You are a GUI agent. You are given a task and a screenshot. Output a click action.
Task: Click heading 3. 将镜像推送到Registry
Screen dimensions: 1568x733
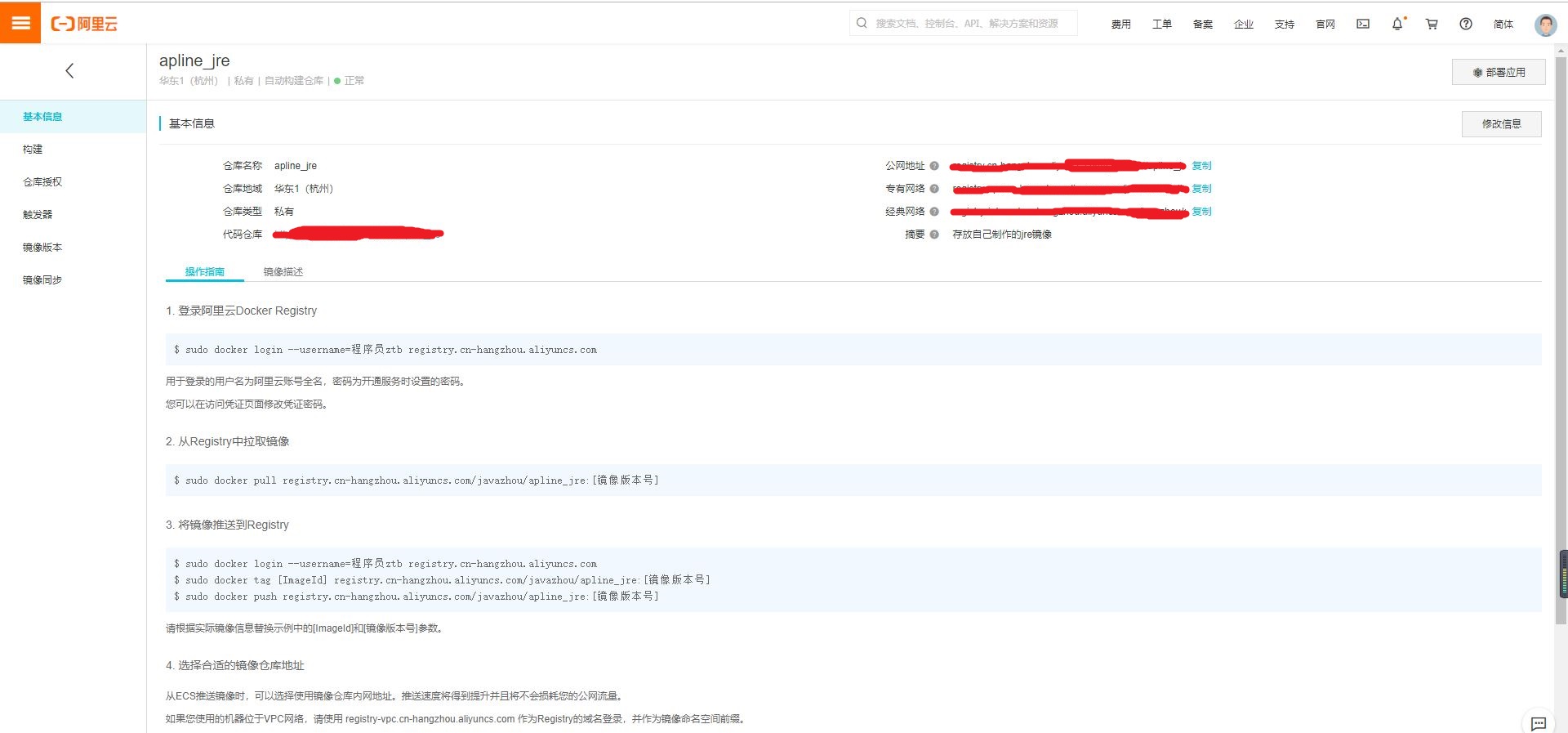tap(227, 525)
